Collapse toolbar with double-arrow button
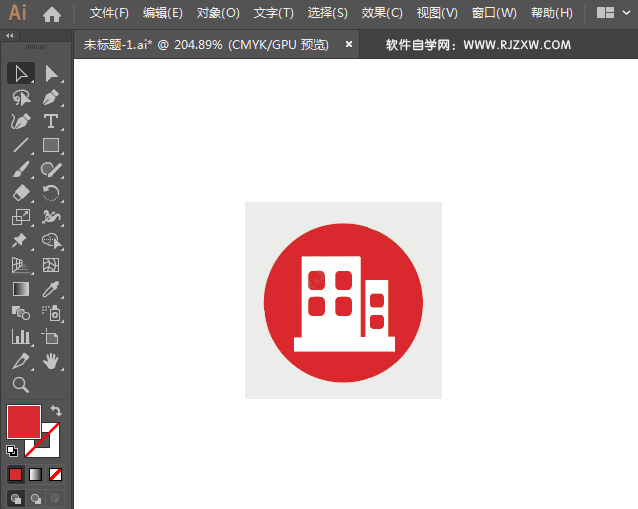This screenshot has width=638, height=509. [x=10, y=36]
